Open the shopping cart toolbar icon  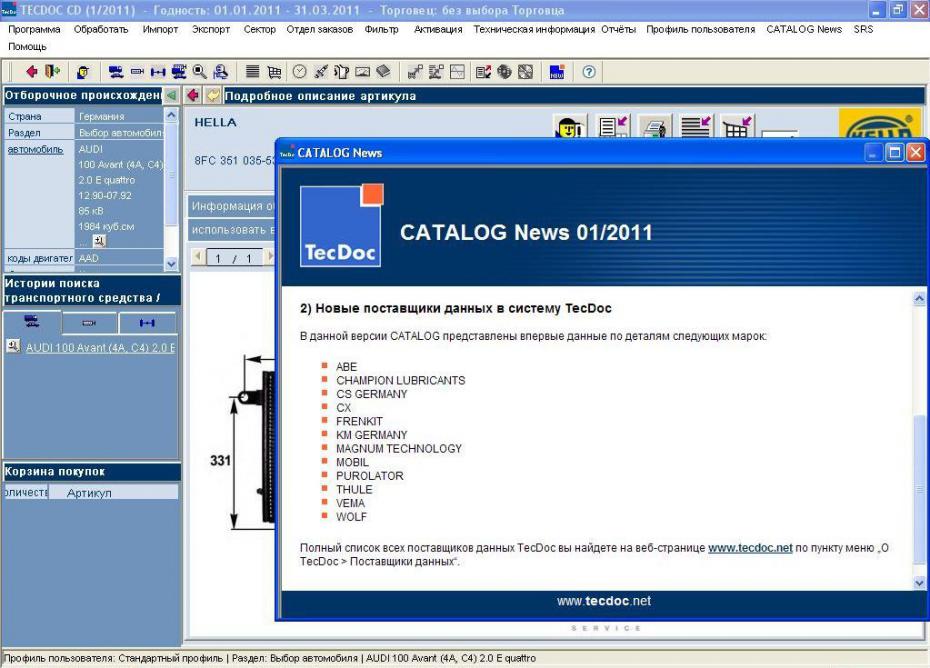[274, 72]
